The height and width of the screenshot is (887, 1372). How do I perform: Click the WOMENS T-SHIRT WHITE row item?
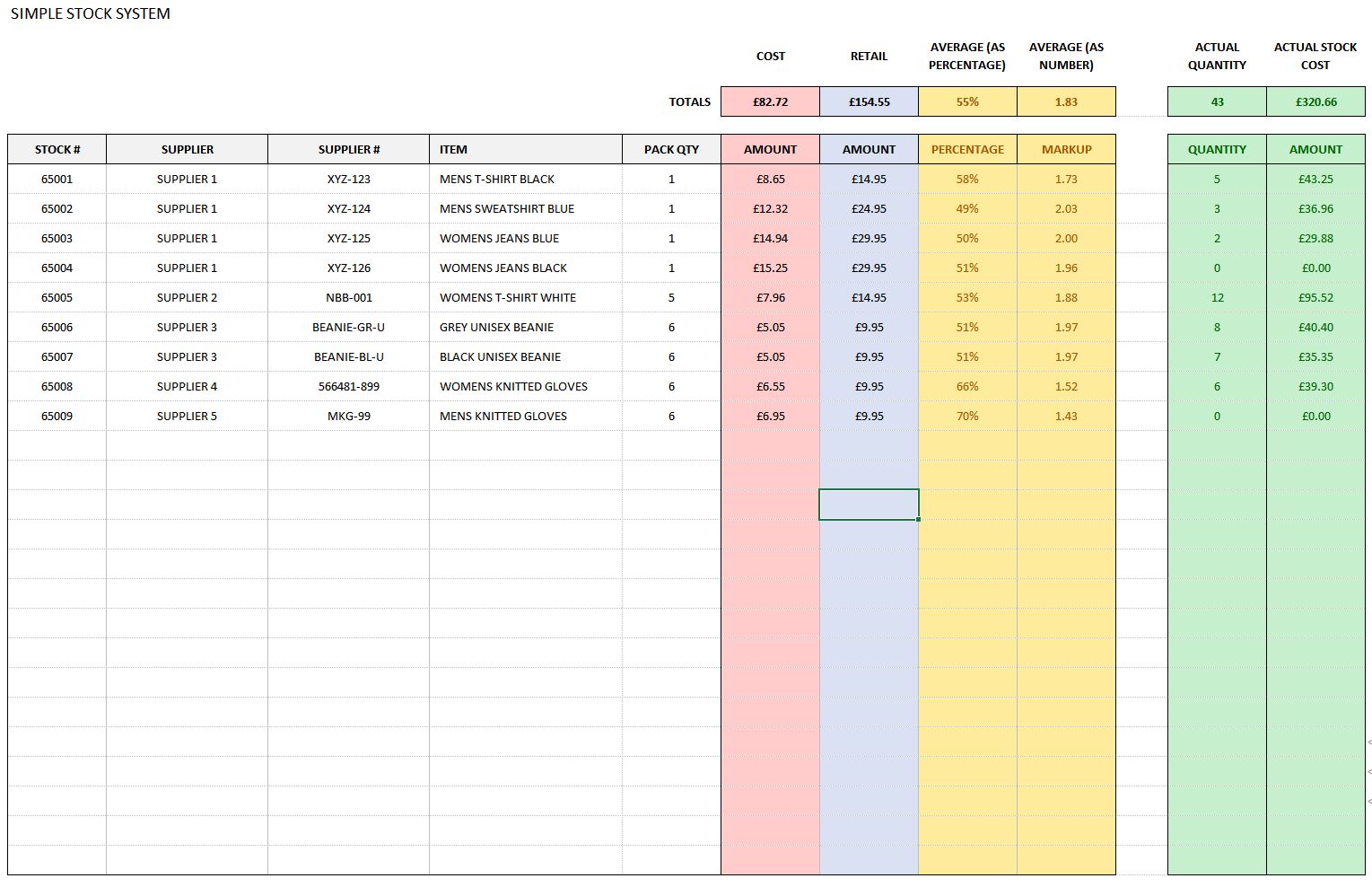[x=505, y=297]
